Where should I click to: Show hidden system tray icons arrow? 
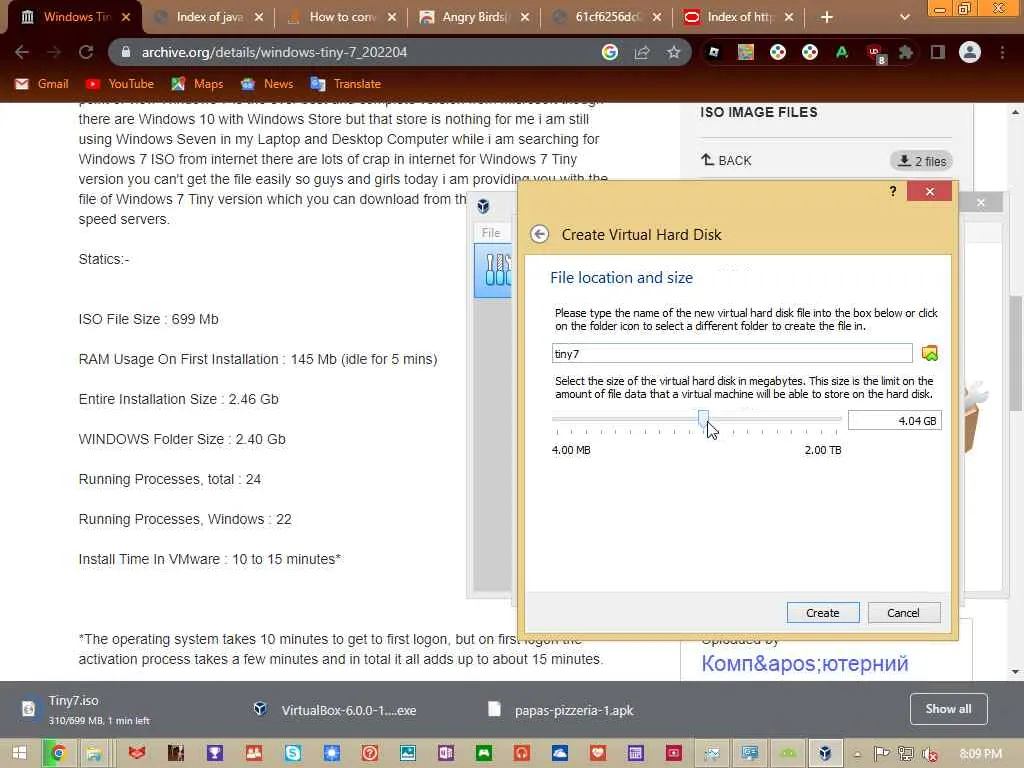pos(857,754)
